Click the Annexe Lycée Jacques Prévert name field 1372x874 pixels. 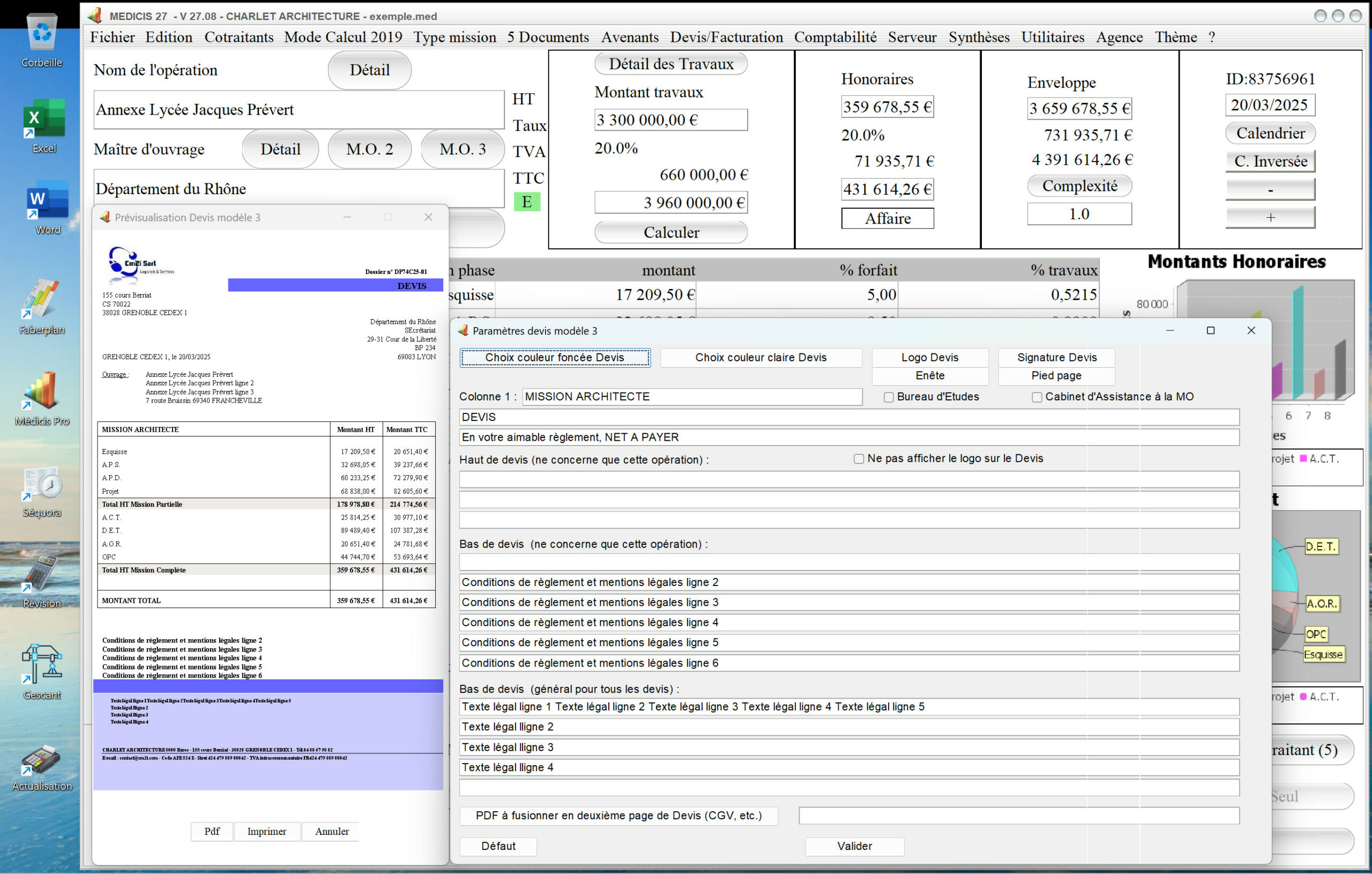pos(299,109)
